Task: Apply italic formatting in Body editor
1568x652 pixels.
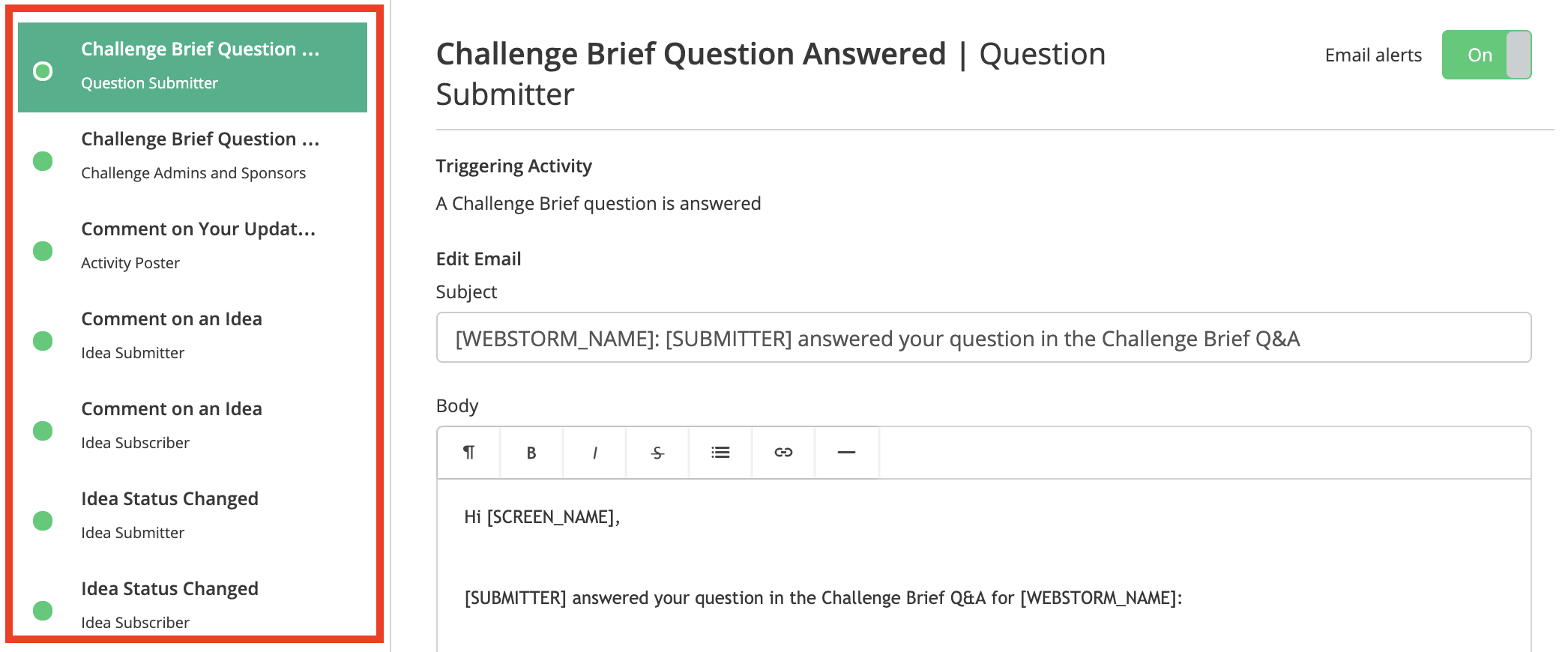Action: click(x=594, y=453)
